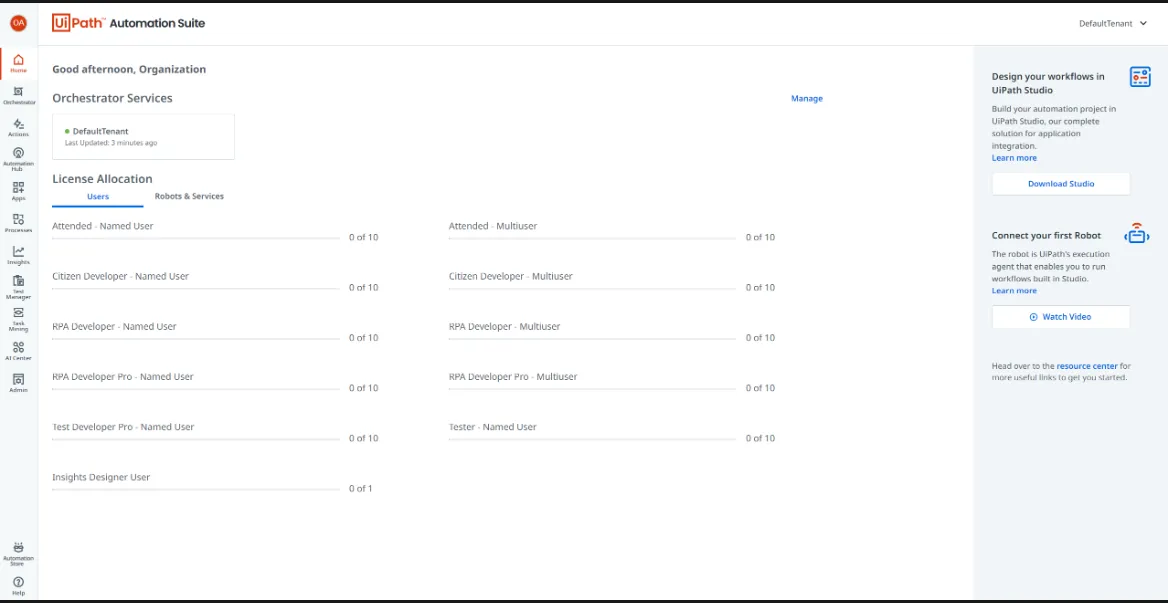Open Automation Store sidebar icon

pyautogui.click(x=19, y=554)
